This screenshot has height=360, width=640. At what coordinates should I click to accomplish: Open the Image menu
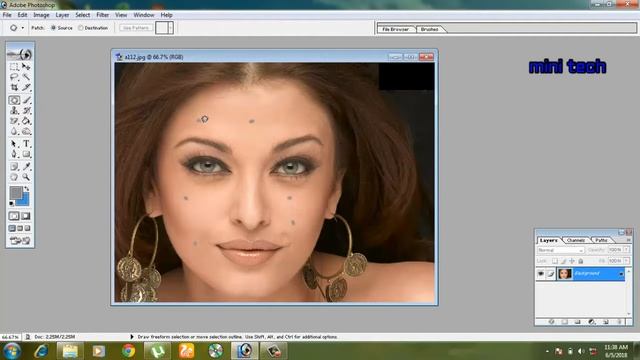coord(41,15)
